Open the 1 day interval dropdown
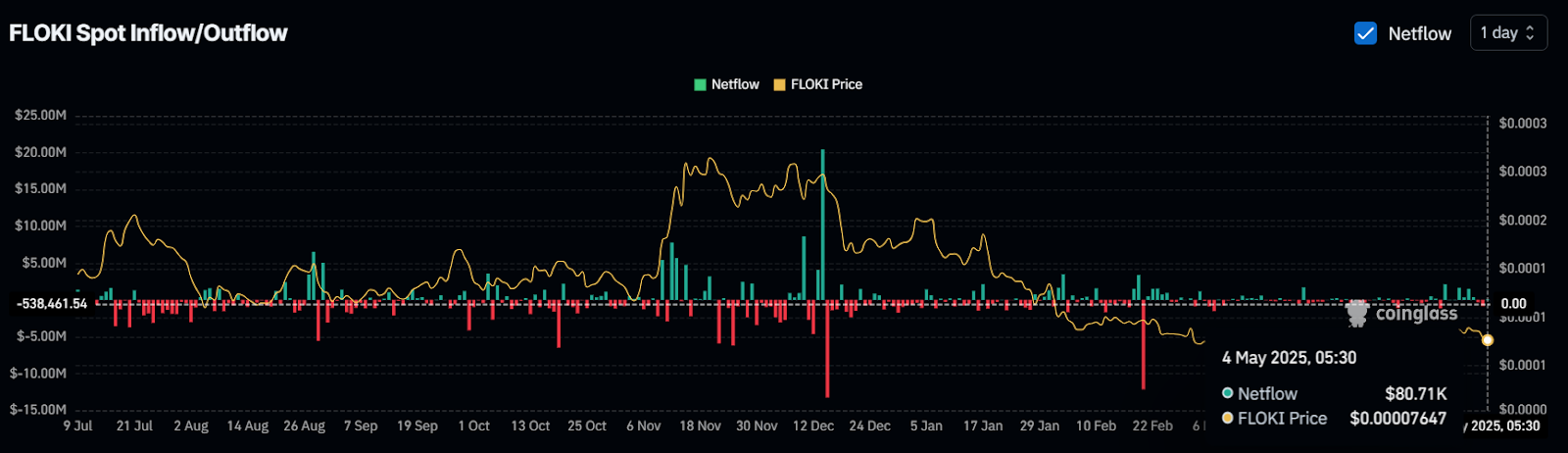The image size is (1568, 453). tap(1508, 33)
